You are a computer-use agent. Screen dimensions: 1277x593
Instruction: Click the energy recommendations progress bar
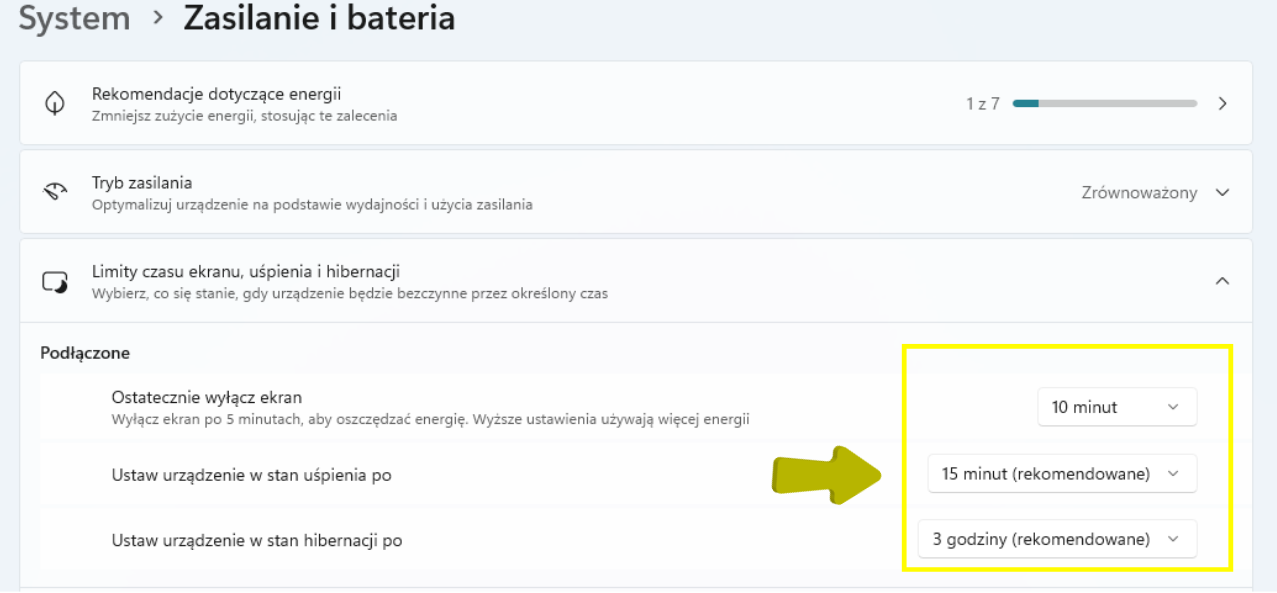(x=1104, y=103)
